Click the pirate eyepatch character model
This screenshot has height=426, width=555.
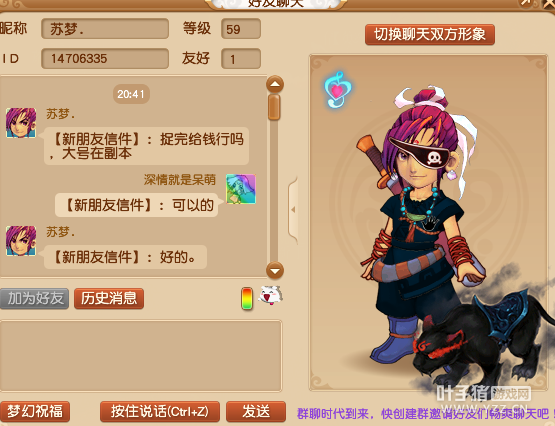pos(421,226)
